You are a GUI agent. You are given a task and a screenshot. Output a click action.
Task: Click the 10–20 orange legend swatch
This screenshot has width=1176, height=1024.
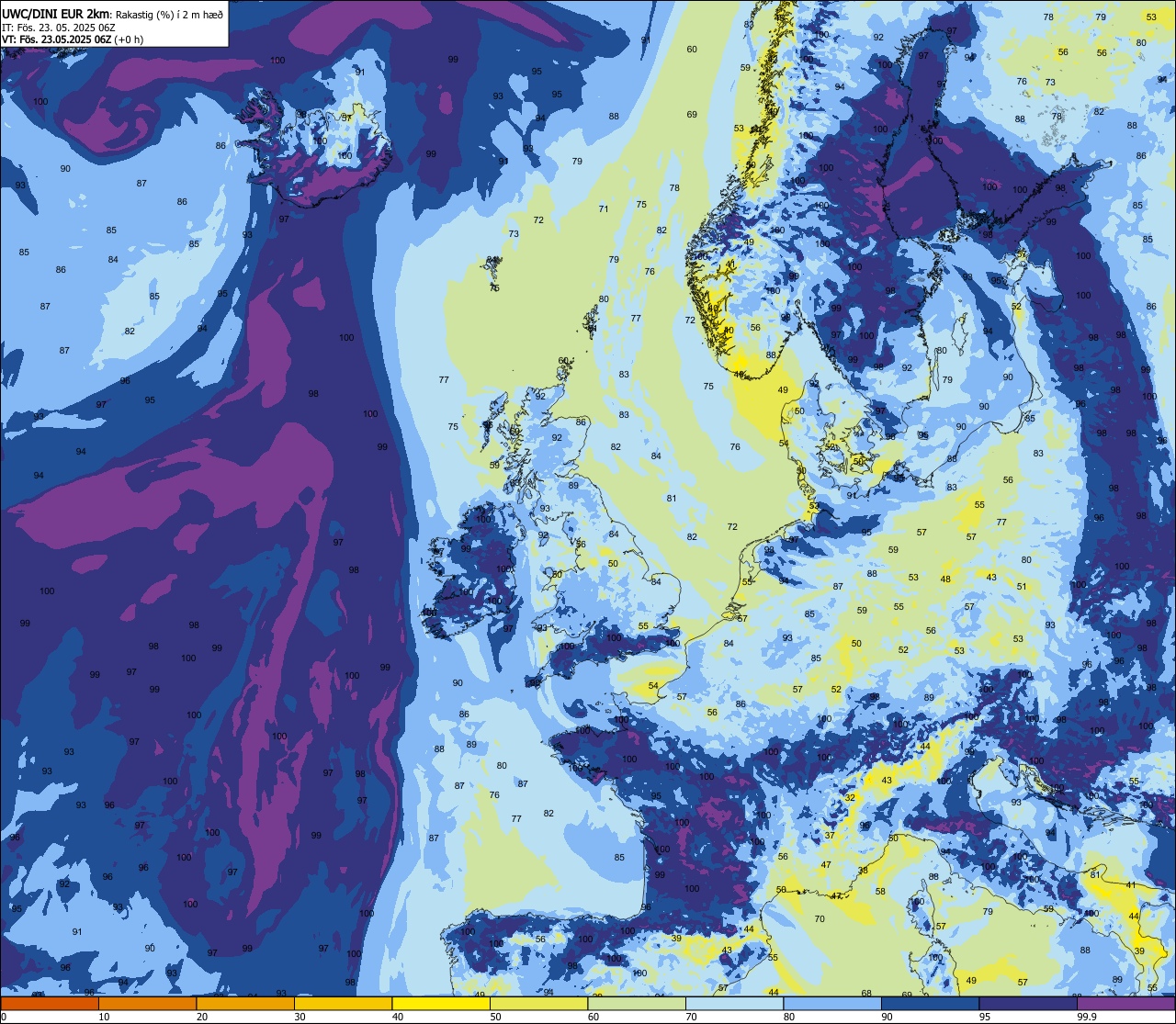[x=147, y=1004]
